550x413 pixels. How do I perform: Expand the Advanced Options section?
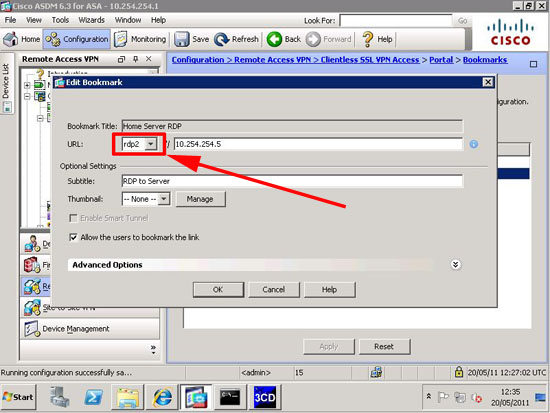click(455, 265)
